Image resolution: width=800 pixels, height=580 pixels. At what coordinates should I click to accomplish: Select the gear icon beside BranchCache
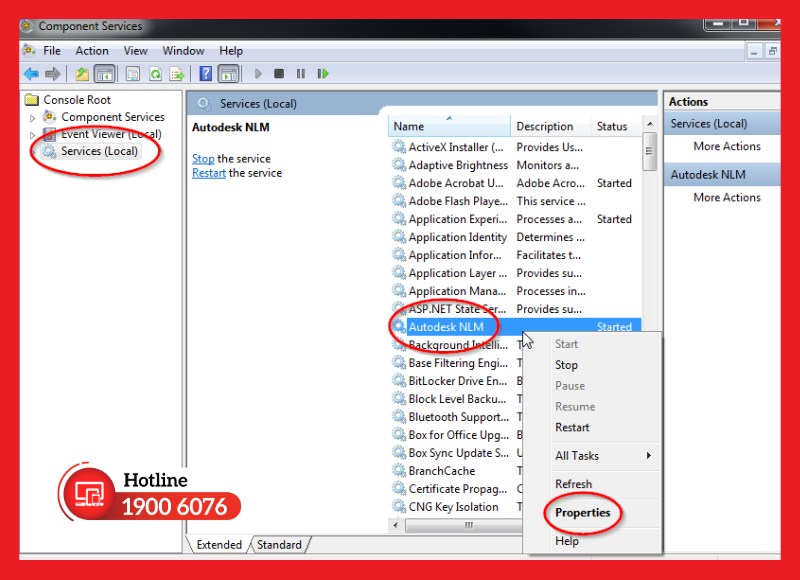pos(398,470)
